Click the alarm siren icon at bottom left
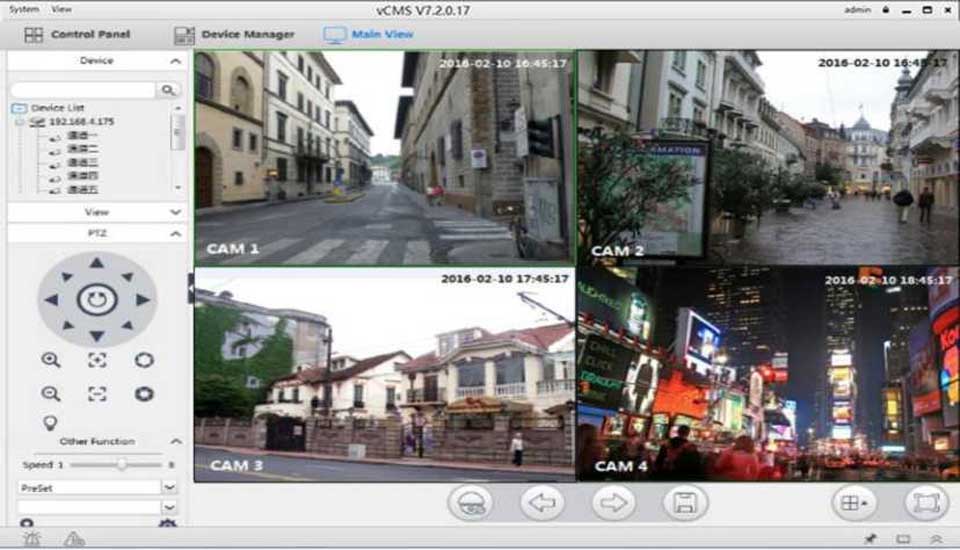The width and height of the screenshot is (960, 550). pos(32,539)
